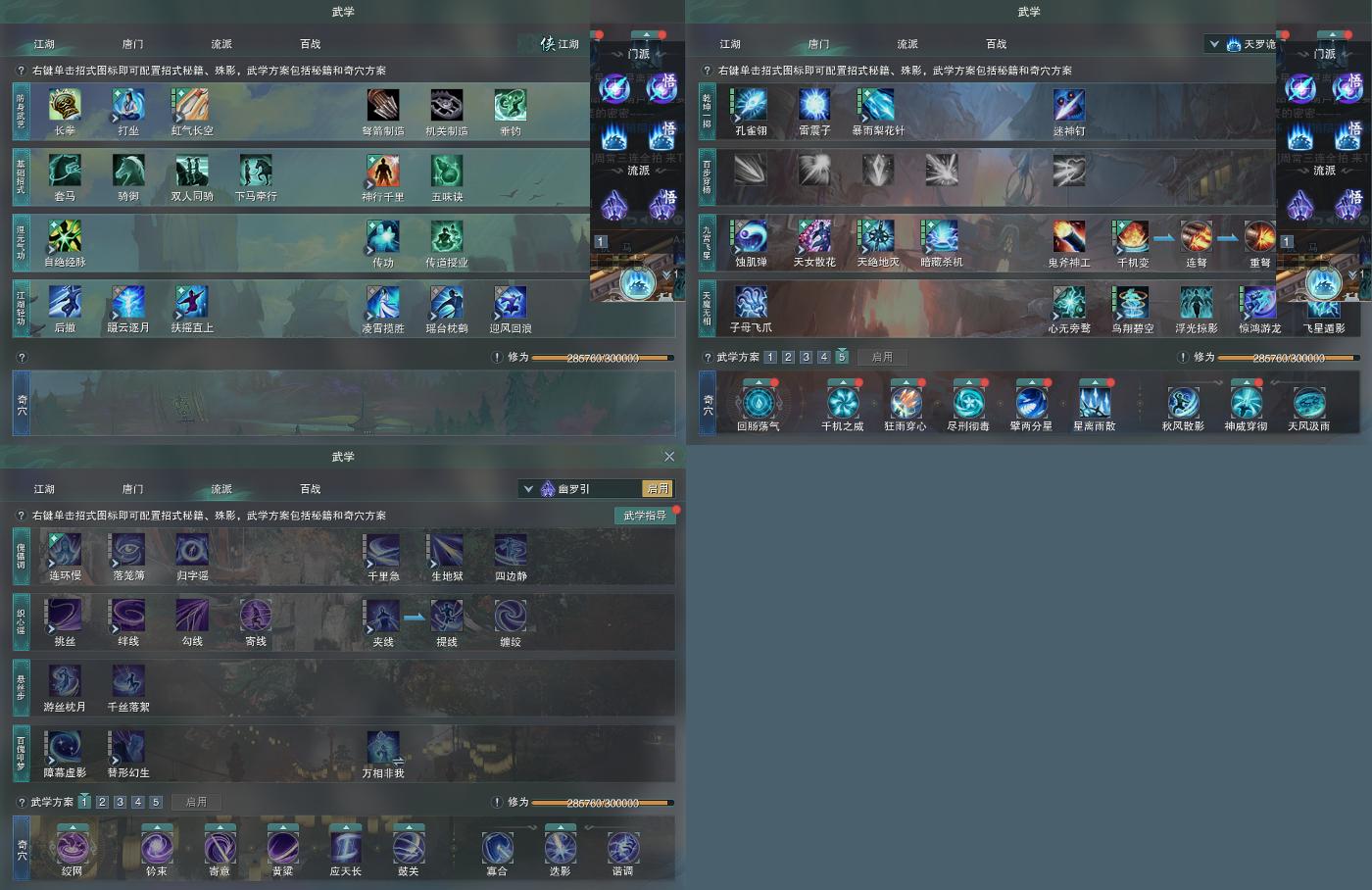Expand the arrow above the 应天长 talent
Screen dimensions: 1372x890
coord(346,827)
